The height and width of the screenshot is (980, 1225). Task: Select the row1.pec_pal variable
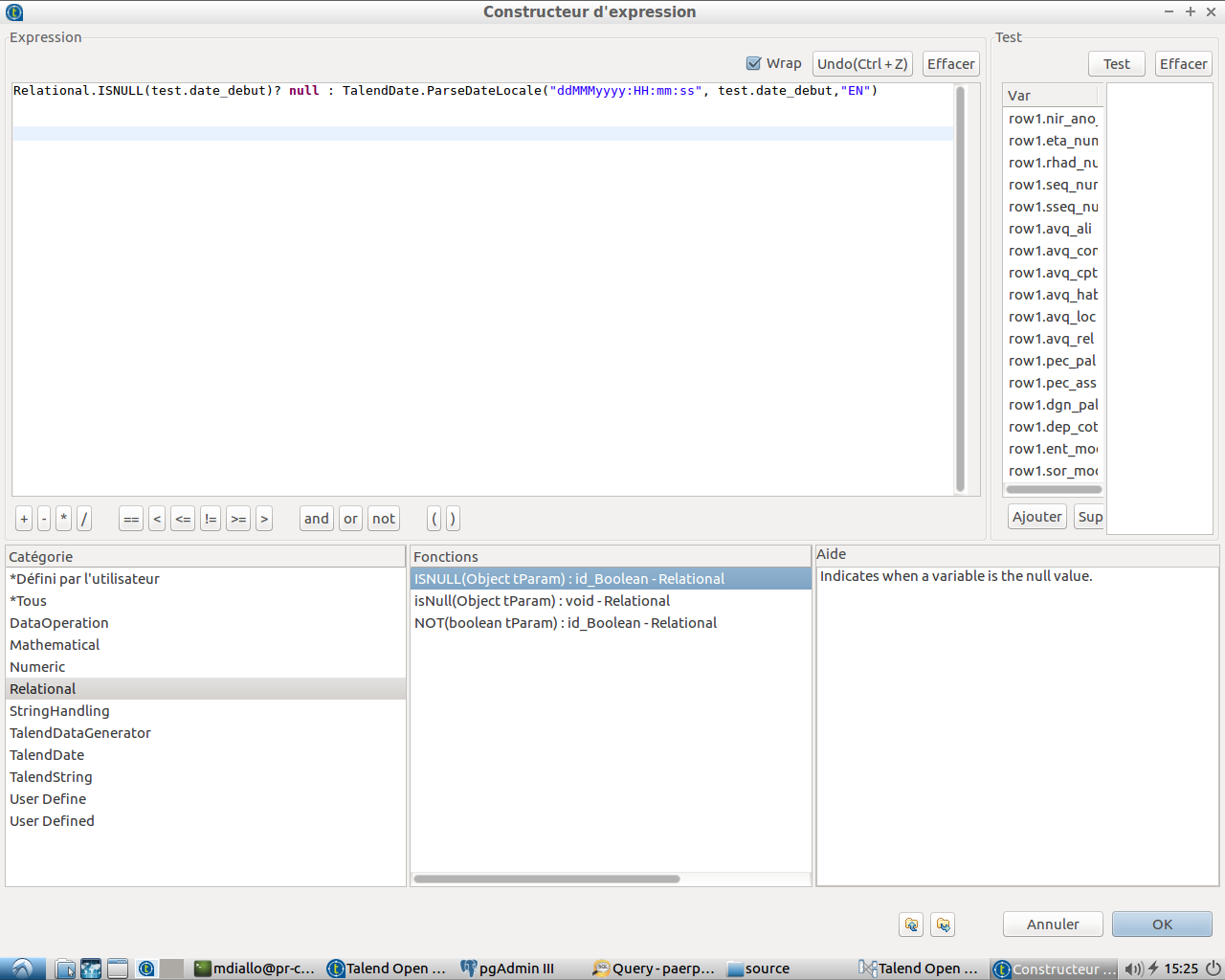pyautogui.click(x=1052, y=361)
